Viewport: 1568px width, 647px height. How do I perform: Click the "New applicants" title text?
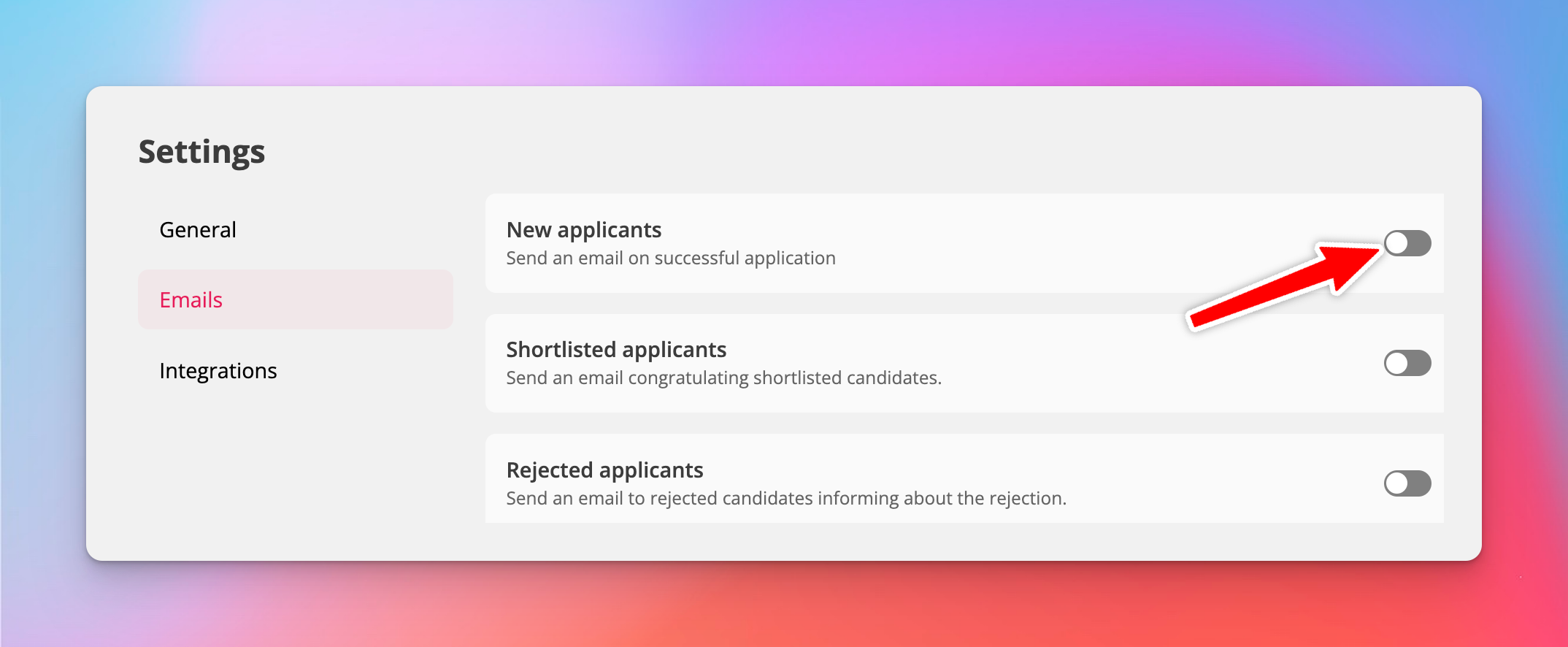pos(584,230)
